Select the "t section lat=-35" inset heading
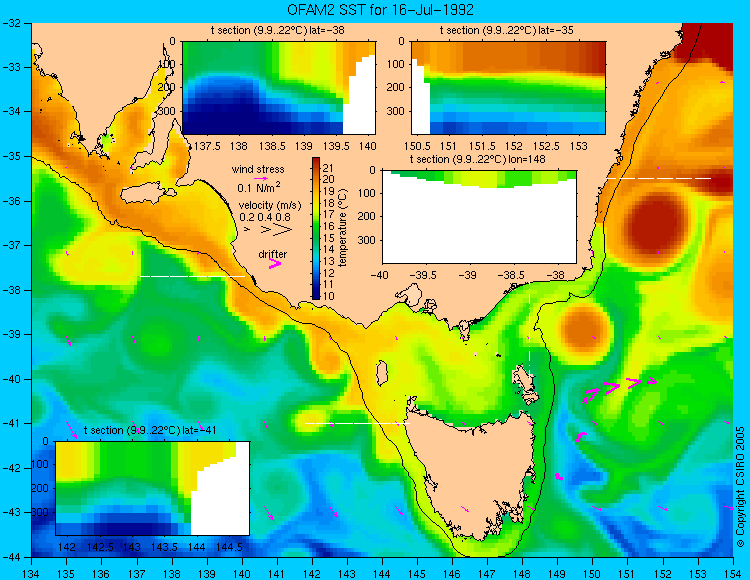The width and height of the screenshot is (750, 580). (x=507, y=30)
